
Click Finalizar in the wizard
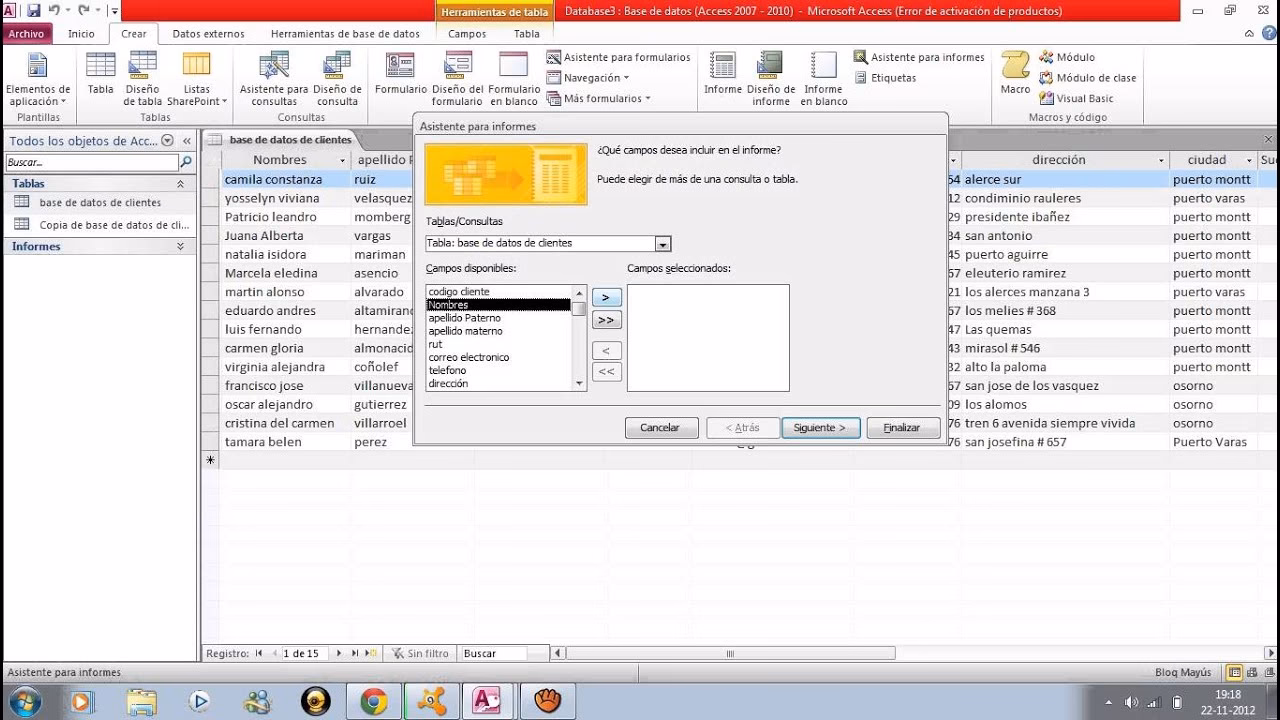pyautogui.click(x=902, y=428)
